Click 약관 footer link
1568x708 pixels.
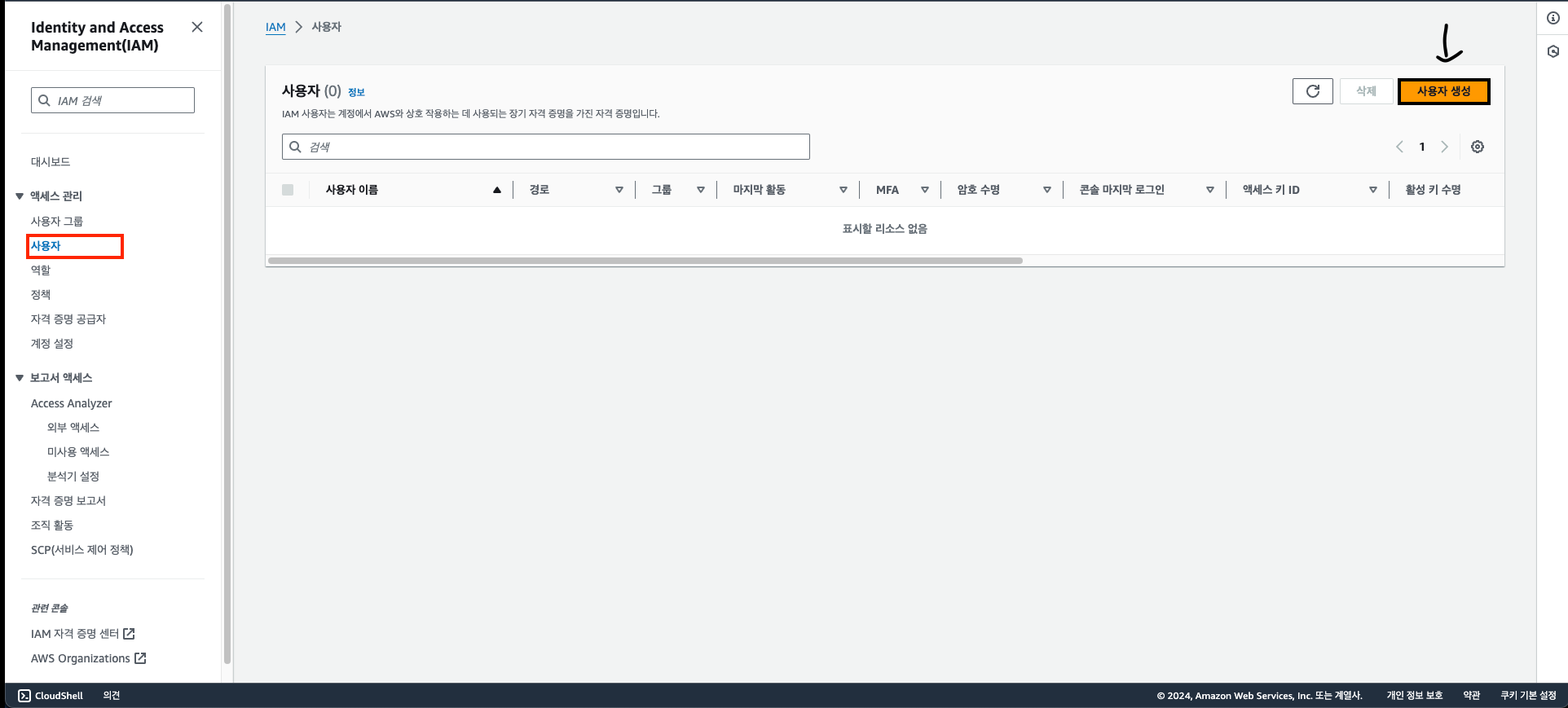[x=1472, y=696]
